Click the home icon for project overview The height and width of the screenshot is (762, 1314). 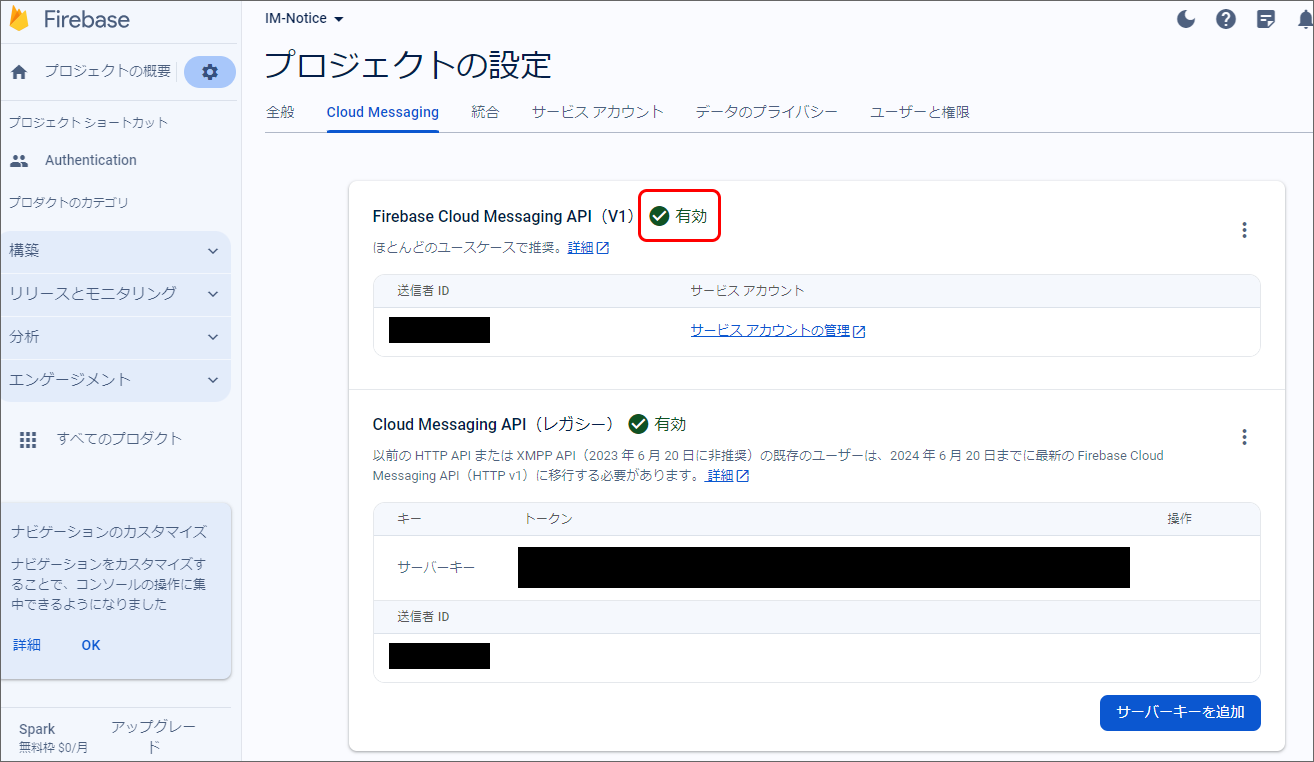[19, 72]
